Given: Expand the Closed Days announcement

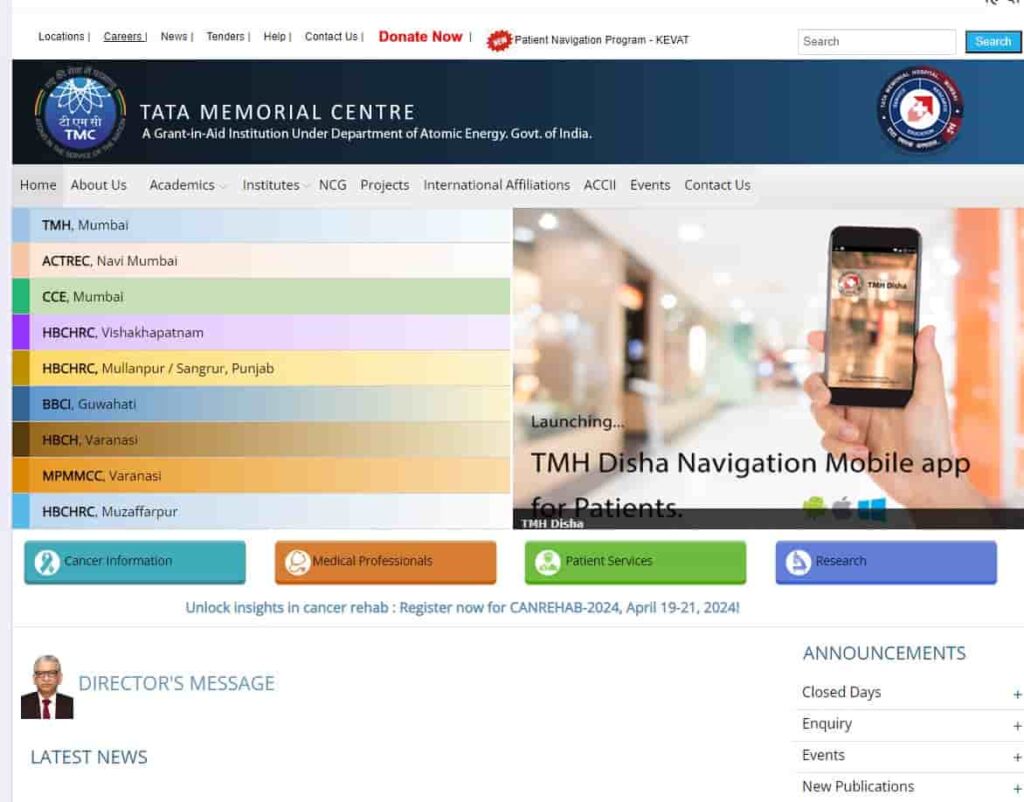Looking at the screenshot, I should coord(841,692).
